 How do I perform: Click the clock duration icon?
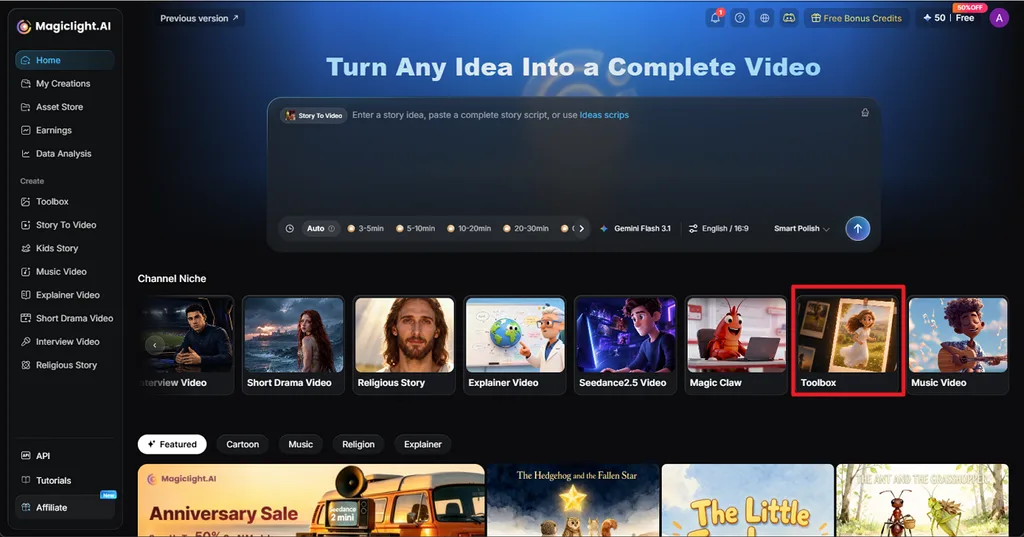click(290, 229)
